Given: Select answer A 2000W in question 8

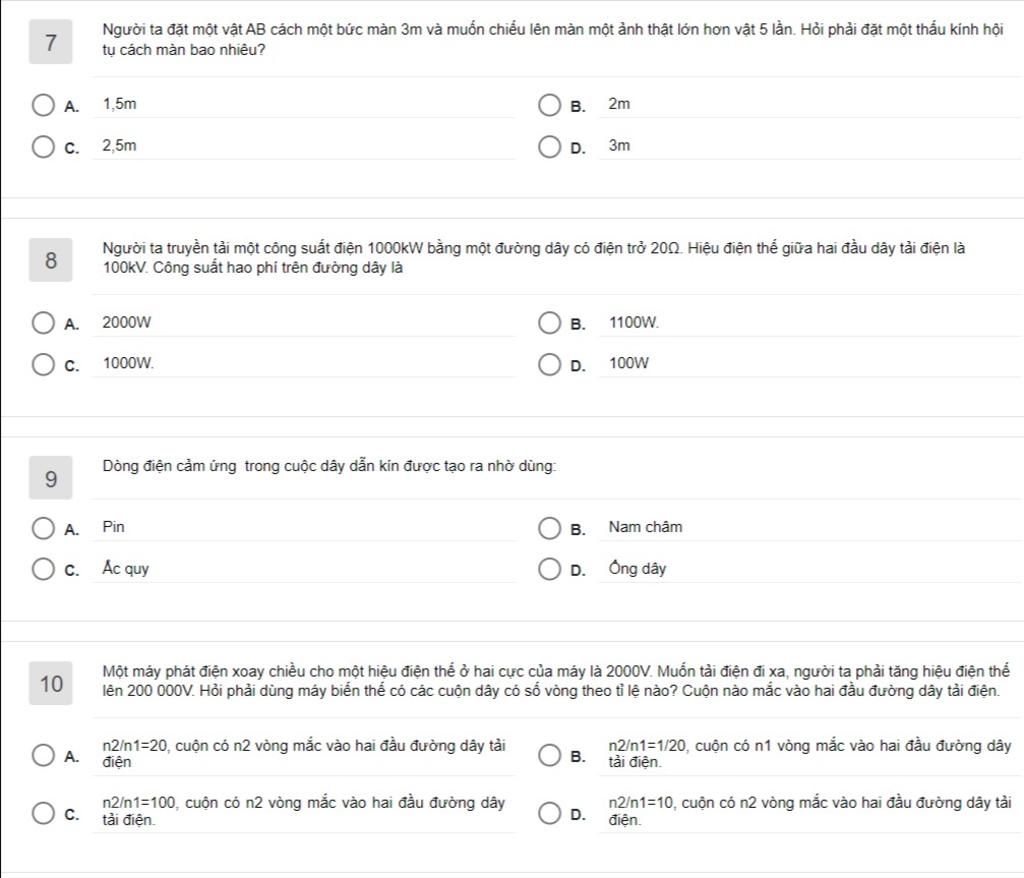Looking at the screenshot, I should [43, 323].
